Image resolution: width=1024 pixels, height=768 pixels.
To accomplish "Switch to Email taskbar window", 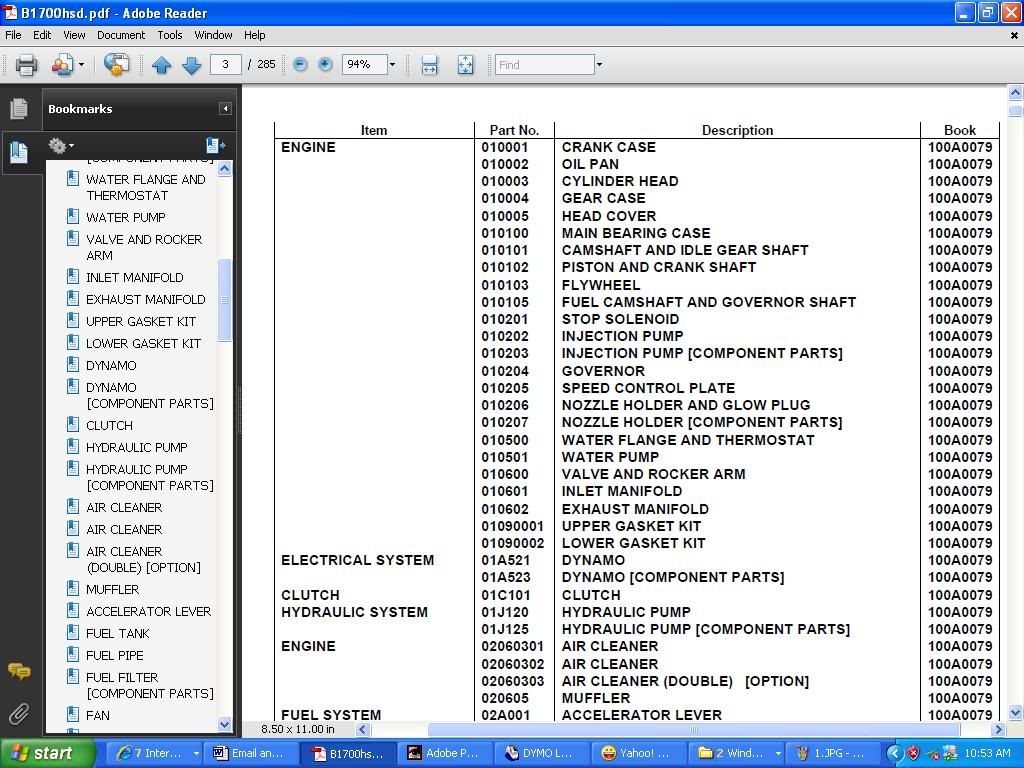I will 249,754.
